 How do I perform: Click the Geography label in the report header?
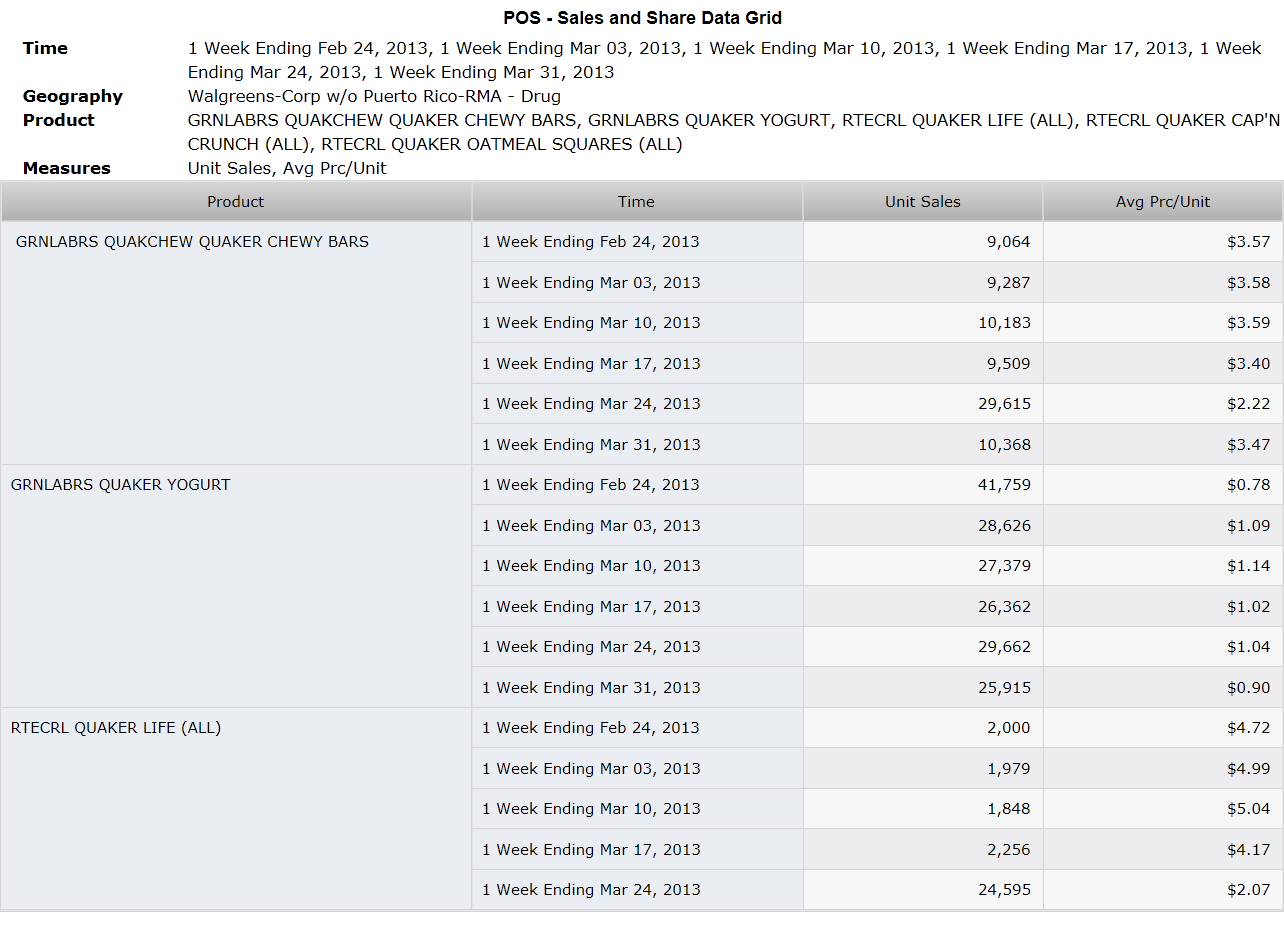click(73, 96)
